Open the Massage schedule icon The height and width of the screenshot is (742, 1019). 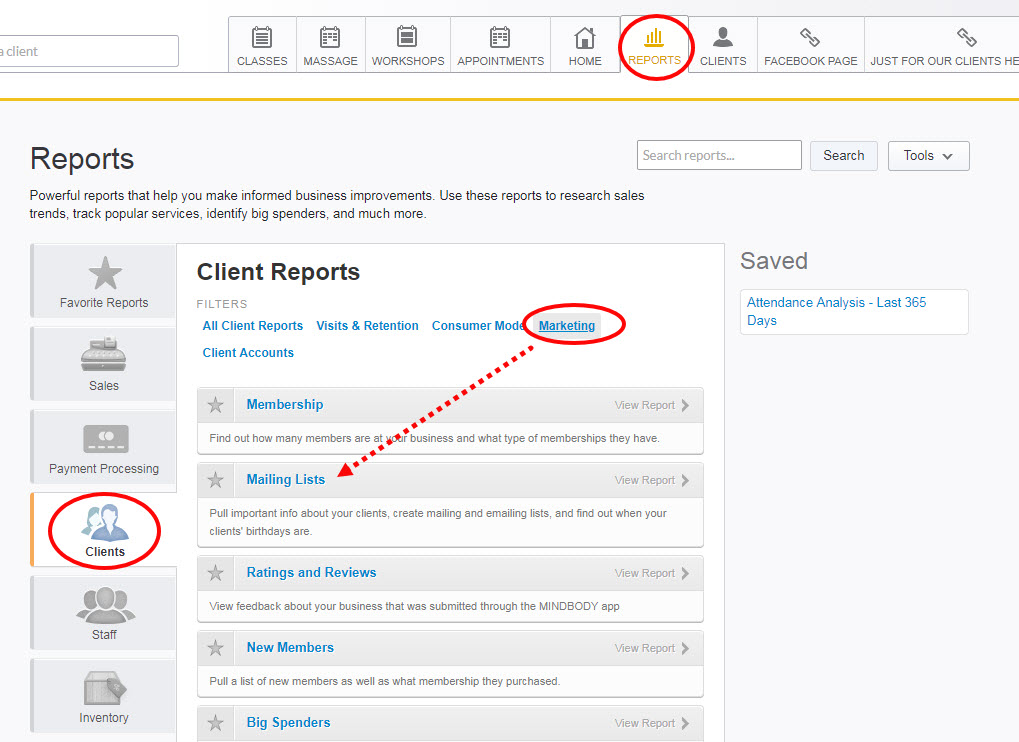(330, 38)
